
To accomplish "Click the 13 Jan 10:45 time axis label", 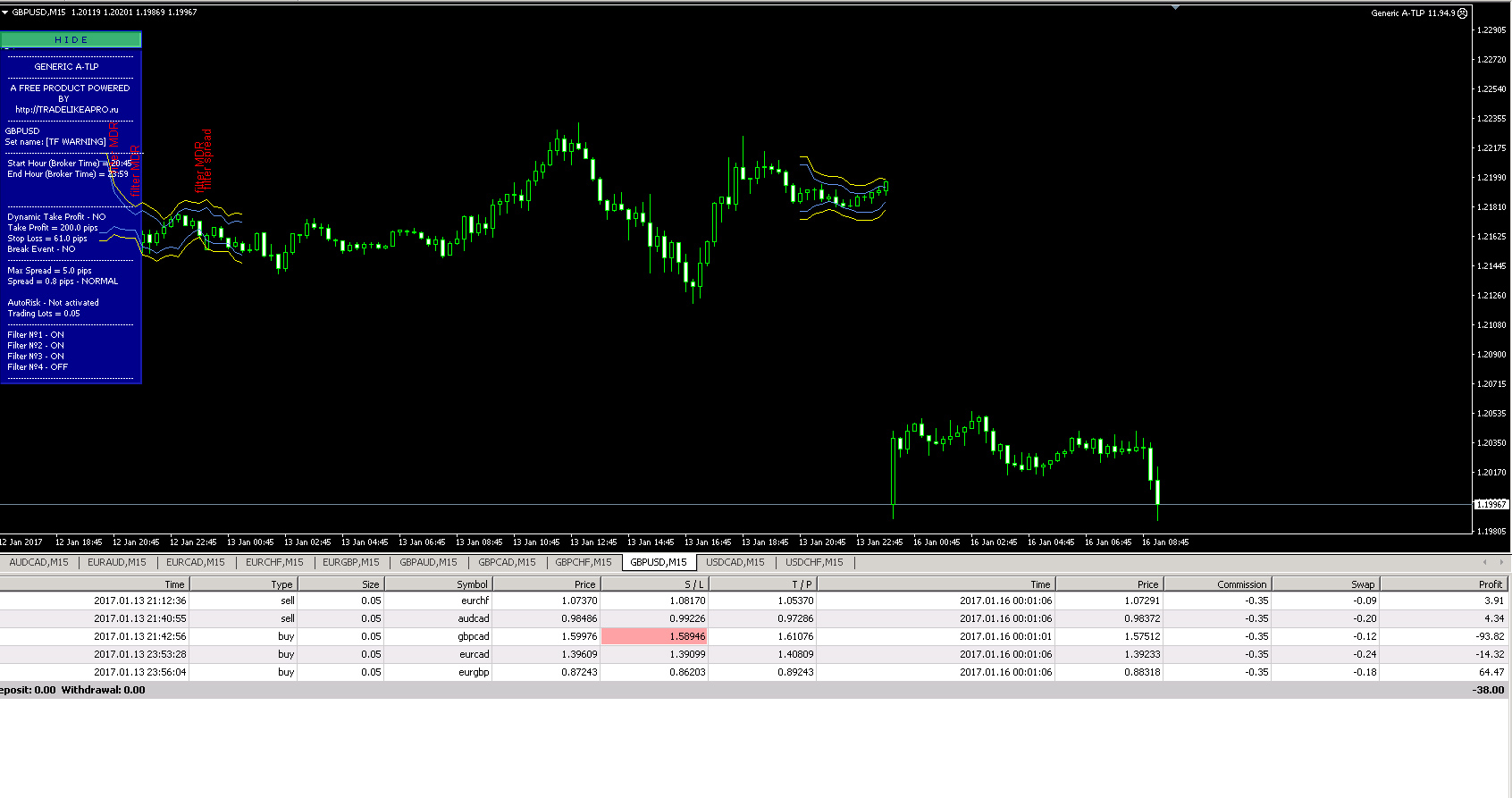I will pos(535,542).
